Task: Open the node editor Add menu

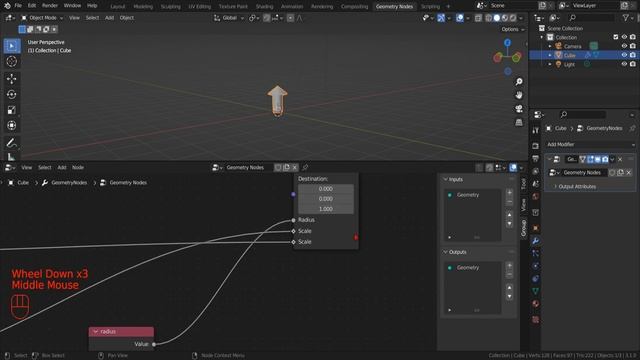Action: 62,167
